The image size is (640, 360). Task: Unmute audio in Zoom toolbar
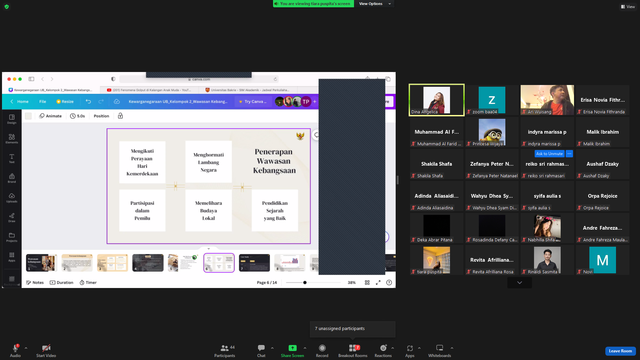point(15,350)
